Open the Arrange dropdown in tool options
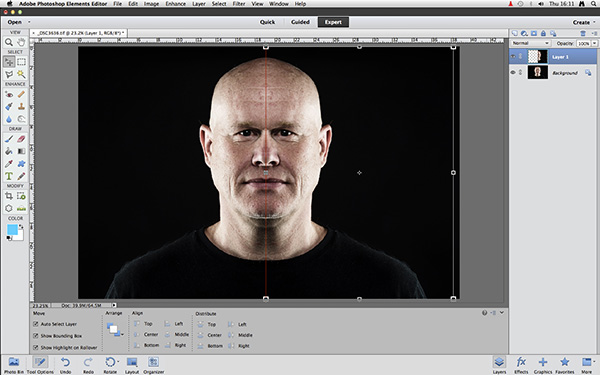Image resolution: width=600 pixels, height=375 pixels. pos(115,330)
